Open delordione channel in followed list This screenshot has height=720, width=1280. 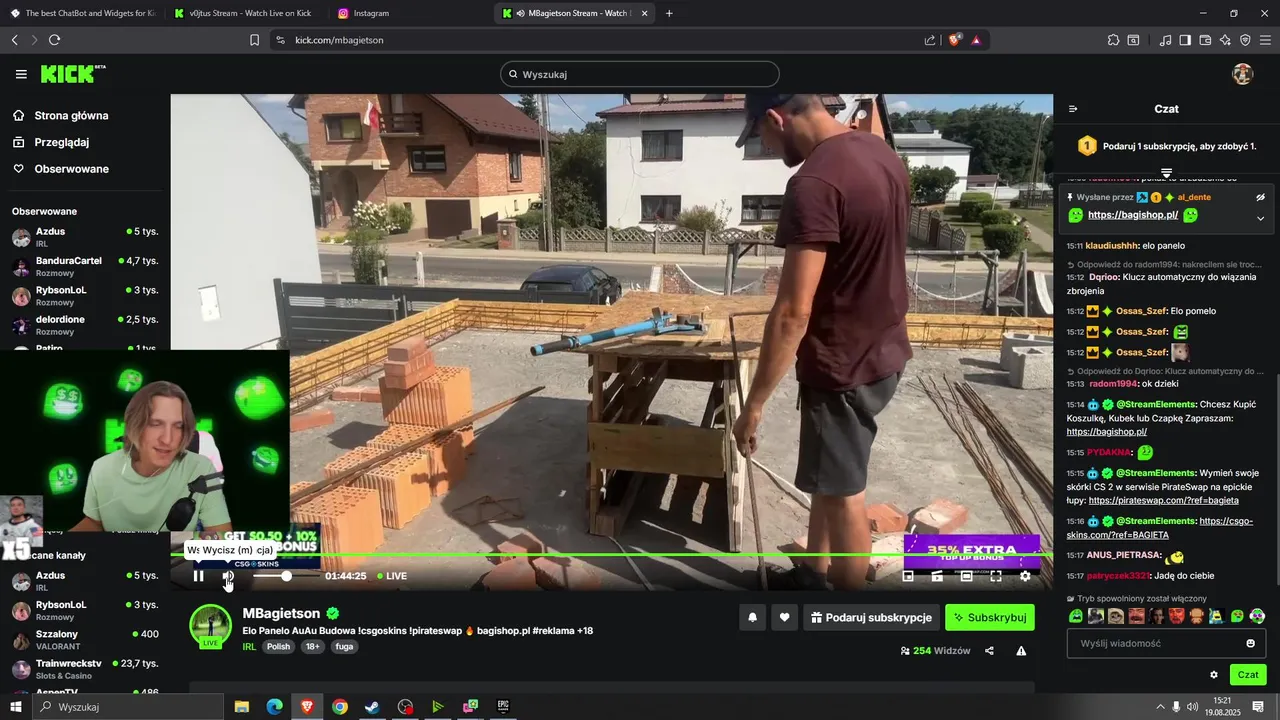[85, 325]
